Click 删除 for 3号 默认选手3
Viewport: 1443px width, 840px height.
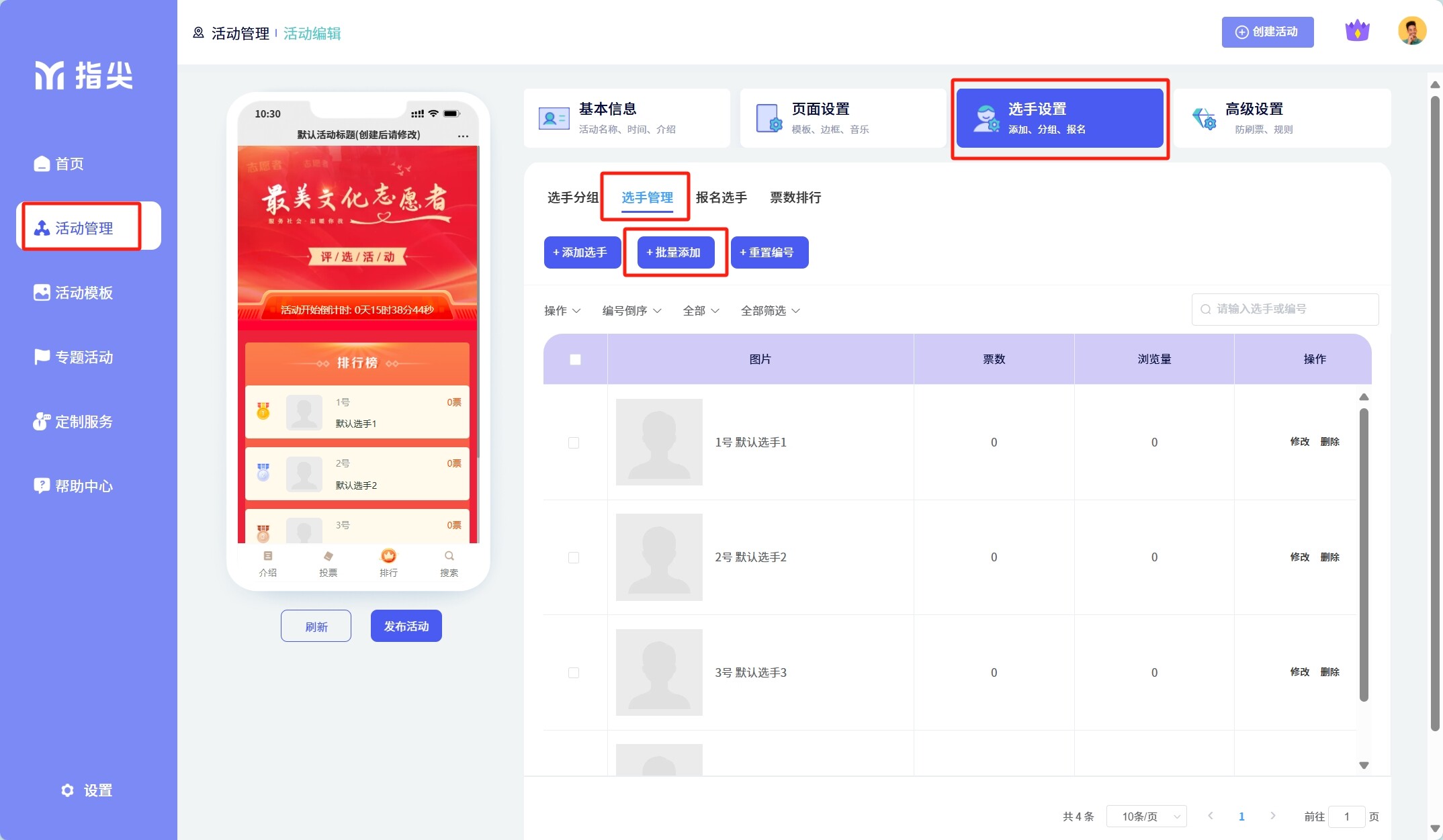coord(1329,672)
